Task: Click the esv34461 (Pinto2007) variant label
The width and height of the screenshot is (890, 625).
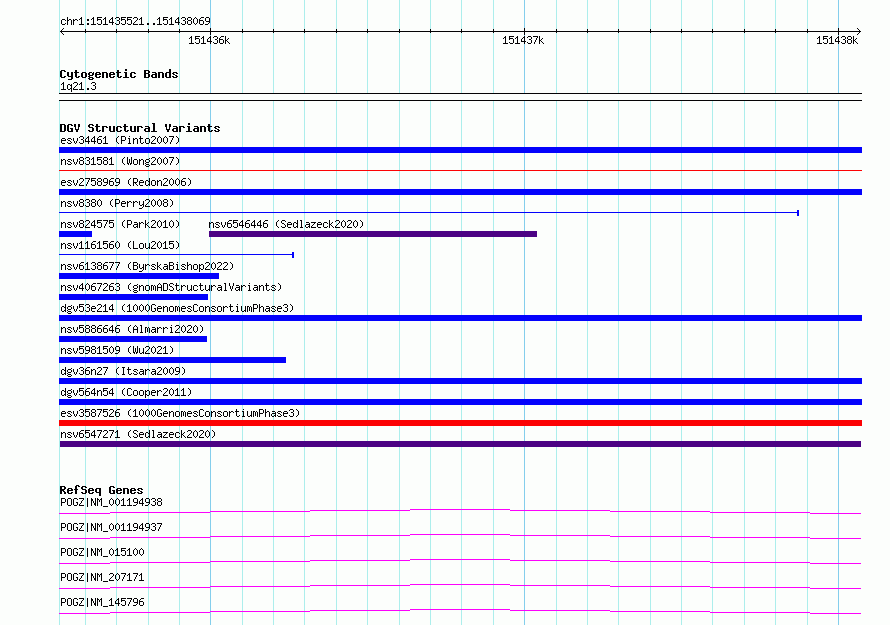Action: click(120, 140)
